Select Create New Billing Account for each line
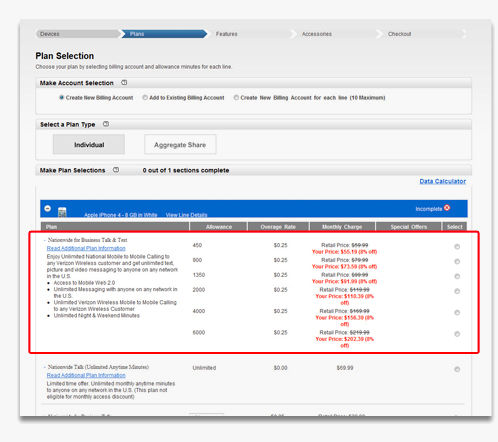This screenshot has width=498, height=442. (x=236, y=98)
